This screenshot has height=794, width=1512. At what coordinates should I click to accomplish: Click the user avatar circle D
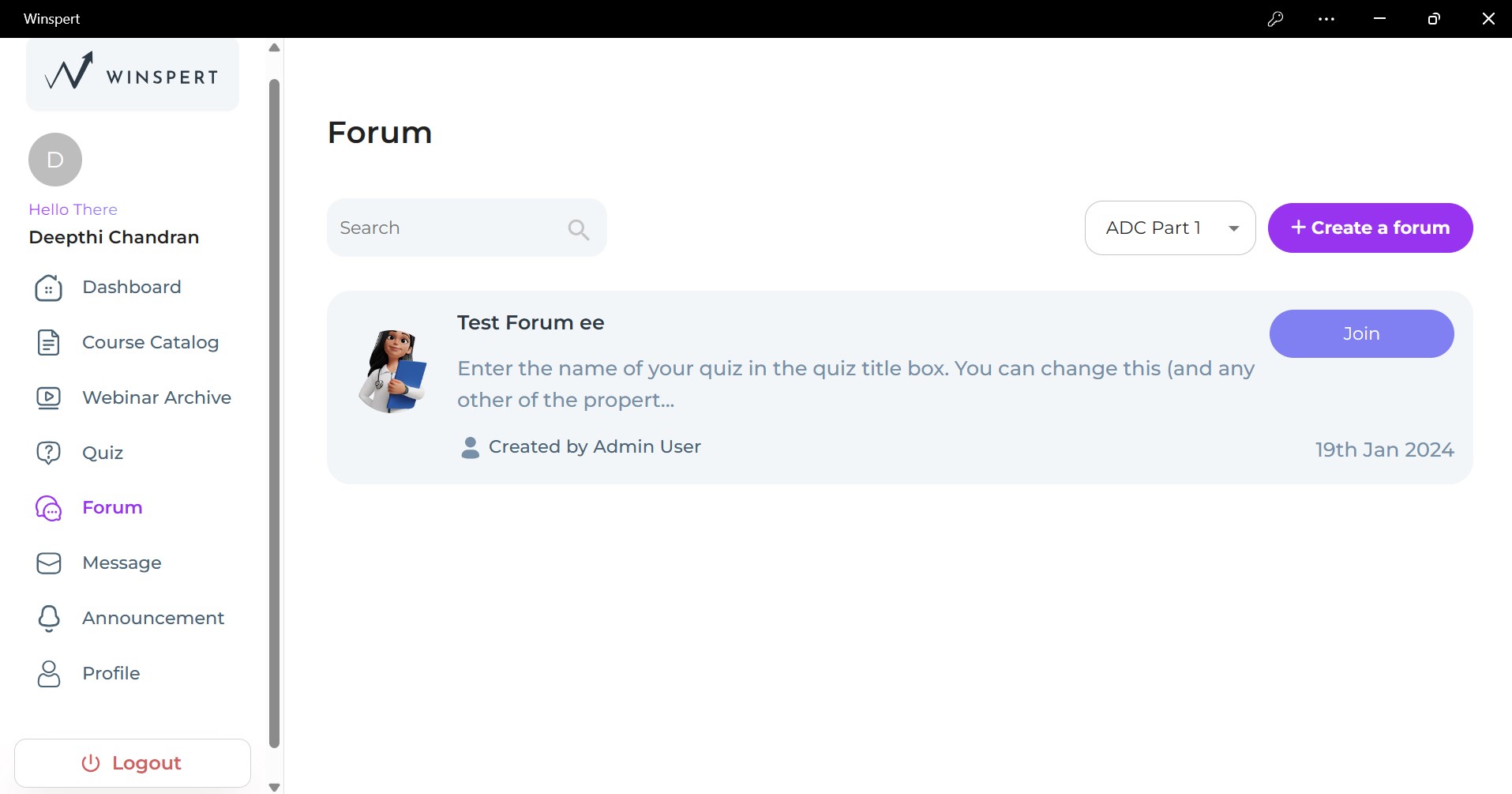coord(55,160)
